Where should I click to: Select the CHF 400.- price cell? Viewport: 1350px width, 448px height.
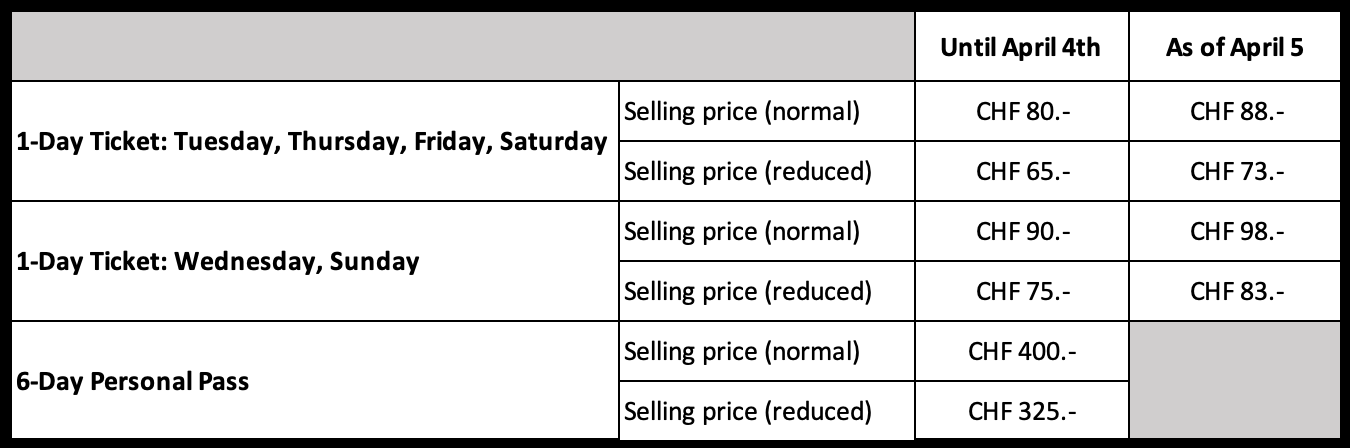[x=1021, y=351]
